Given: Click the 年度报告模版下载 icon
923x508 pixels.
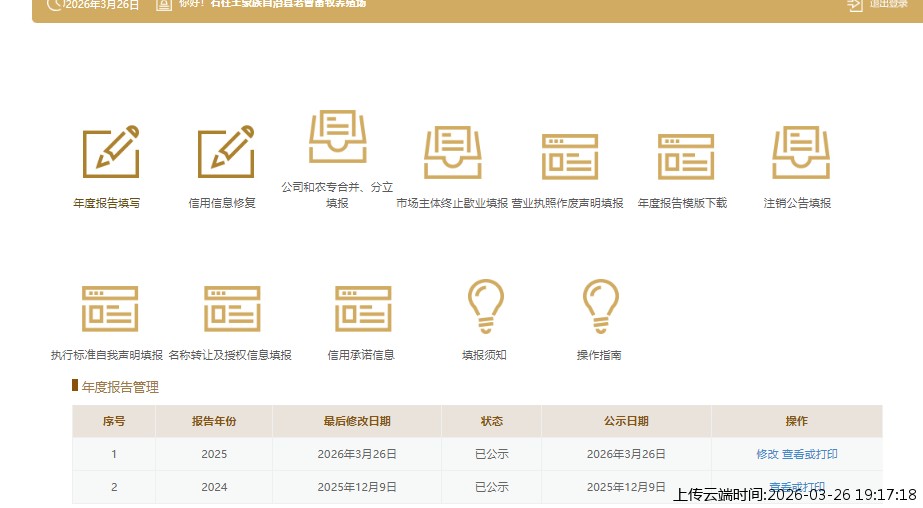Looking at the screenshot, I should pos(685,156).
